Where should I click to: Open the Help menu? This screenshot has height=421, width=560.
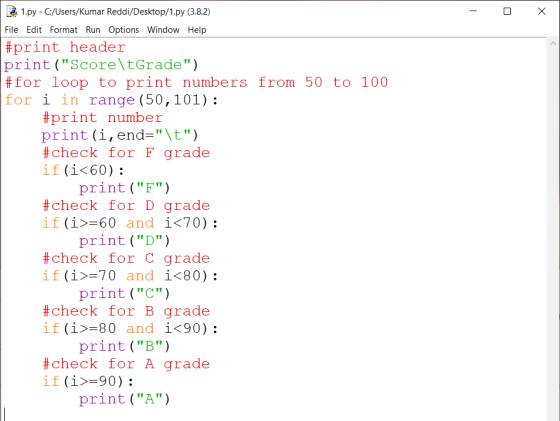pyautogui.click(x=197, y=30)
